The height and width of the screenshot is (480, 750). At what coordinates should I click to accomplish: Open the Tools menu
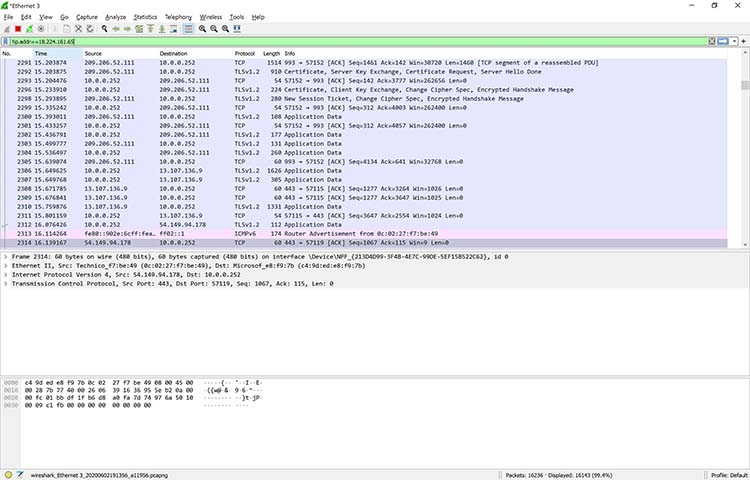[x=237, y=17]
